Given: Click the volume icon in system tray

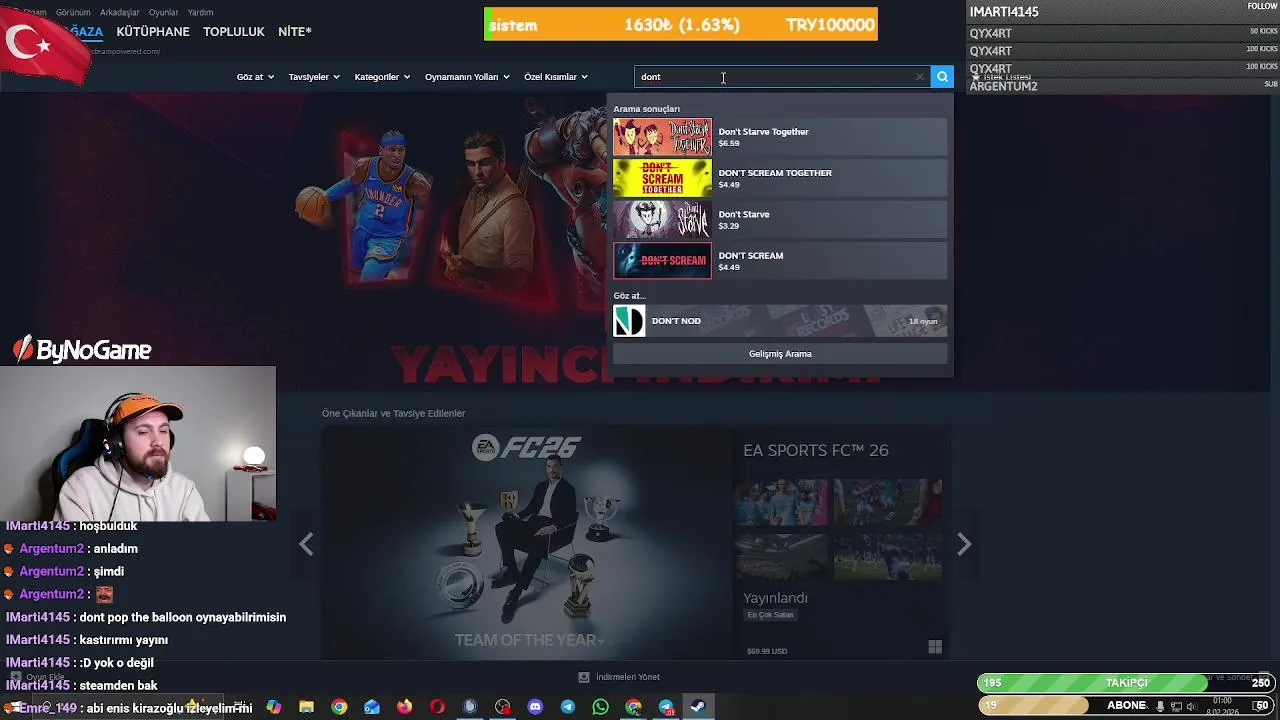Looking at the screenshot, I should click(1191, 707).
